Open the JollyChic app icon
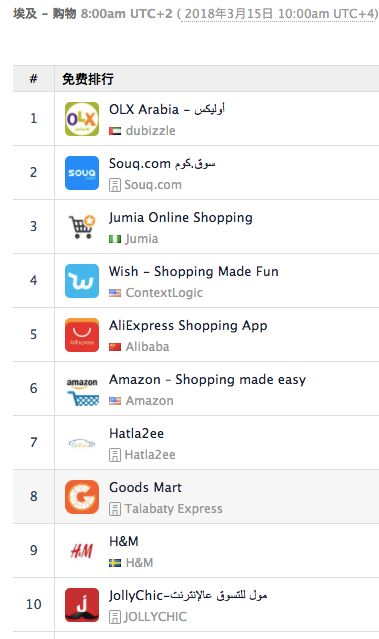 pyautogui.click(x=82, y=605)
